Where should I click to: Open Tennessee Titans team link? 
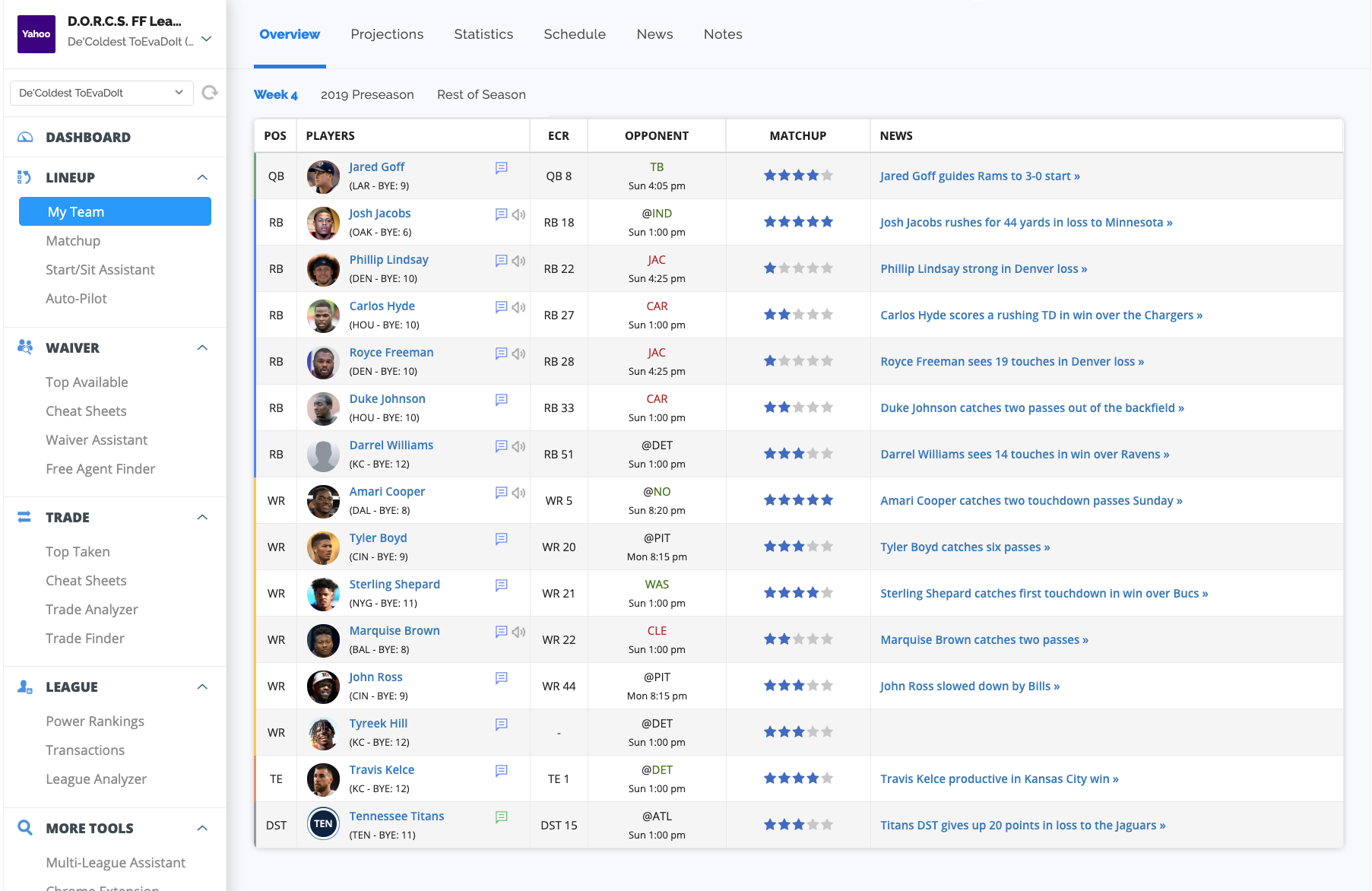pyautogui.click(x=397, y=816)
